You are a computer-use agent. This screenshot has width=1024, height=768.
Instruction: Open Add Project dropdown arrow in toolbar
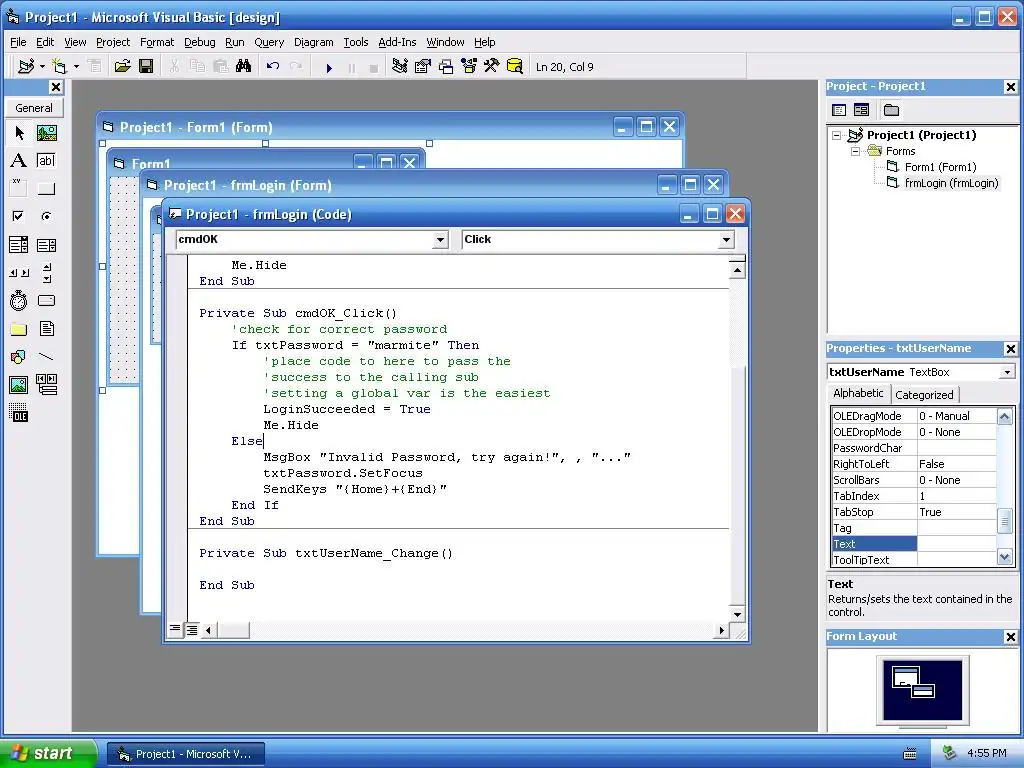[42, 67]
